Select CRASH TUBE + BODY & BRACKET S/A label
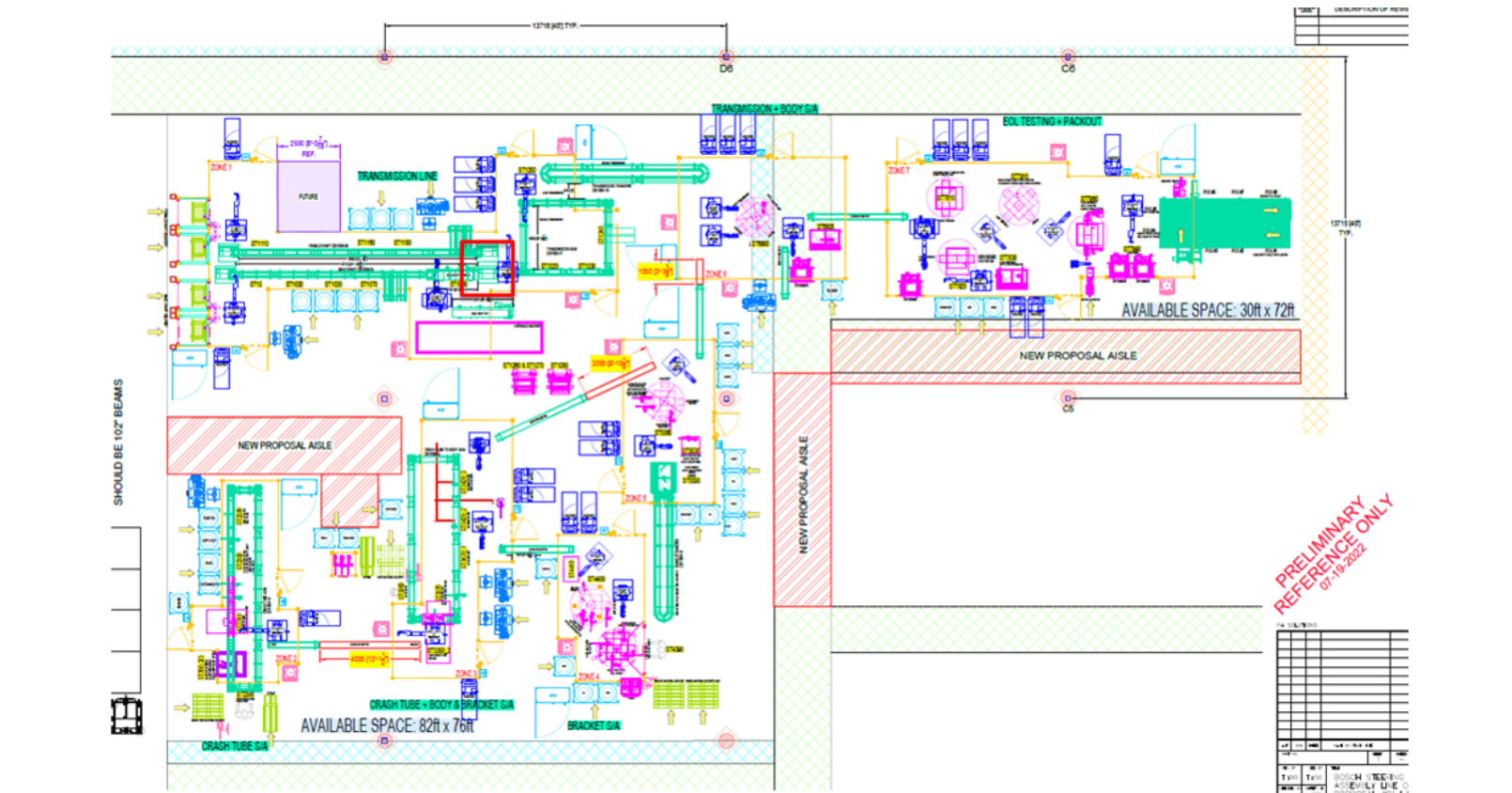The height and width of the screenshot is (793, 1512). pos(441,705)
